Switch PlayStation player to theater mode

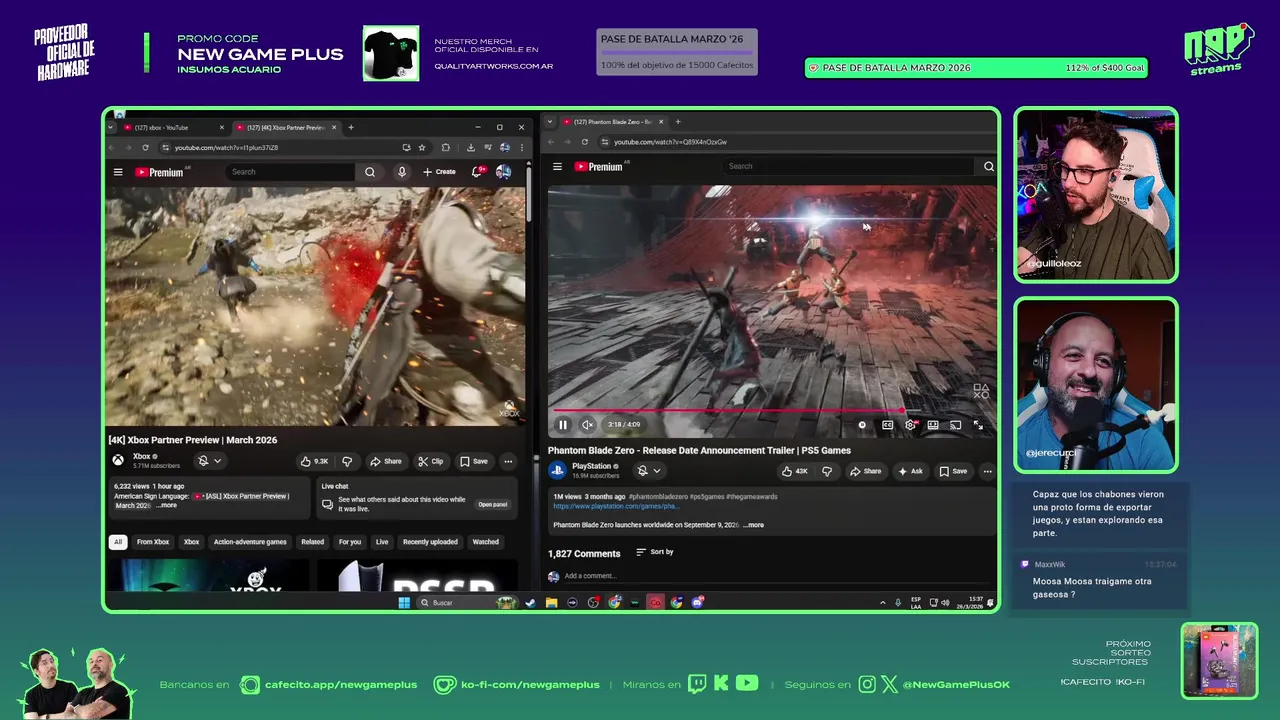[933, 425]
